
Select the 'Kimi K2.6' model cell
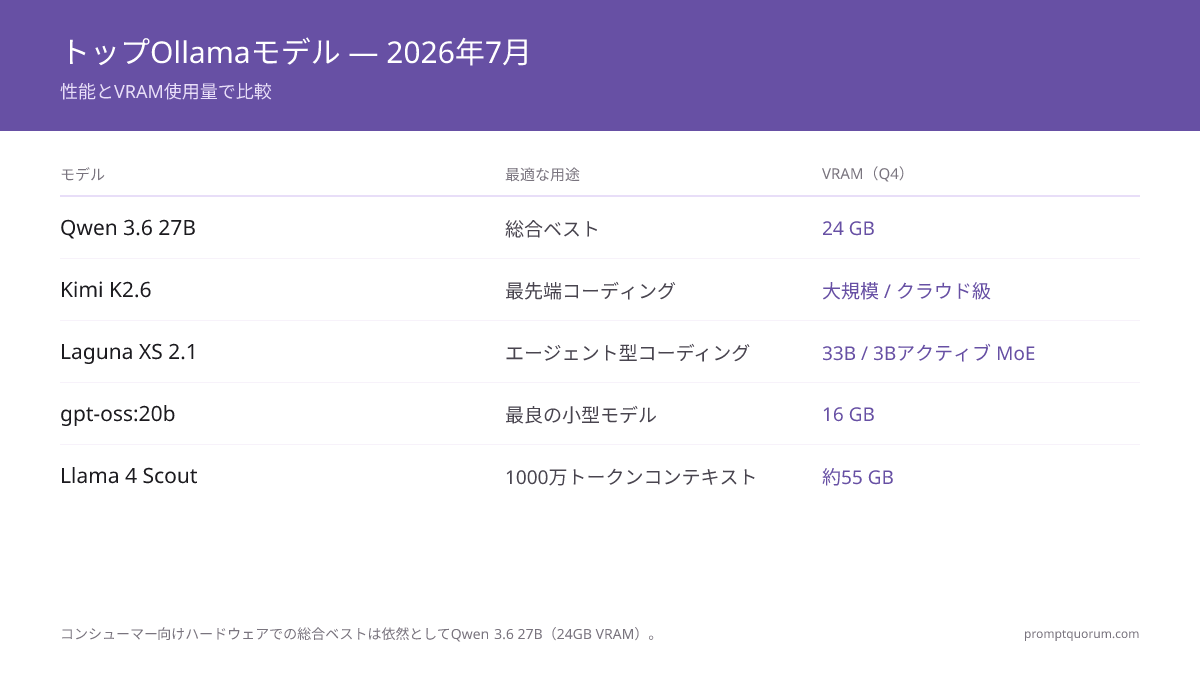(x=106, y=290)
